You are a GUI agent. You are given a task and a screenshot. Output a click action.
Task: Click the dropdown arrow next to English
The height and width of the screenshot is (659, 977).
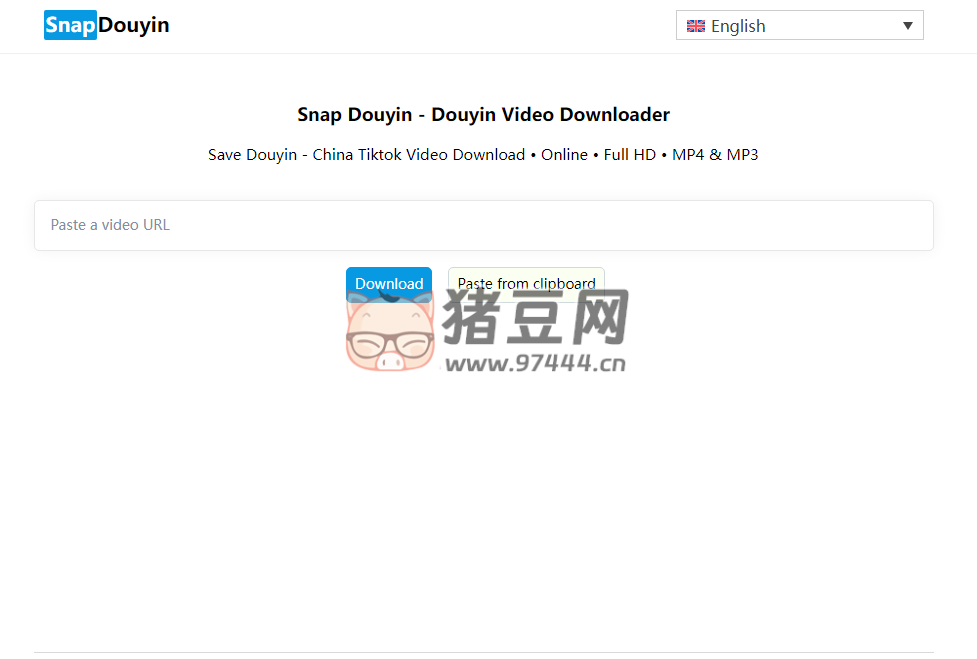click(x=908, y=26)
